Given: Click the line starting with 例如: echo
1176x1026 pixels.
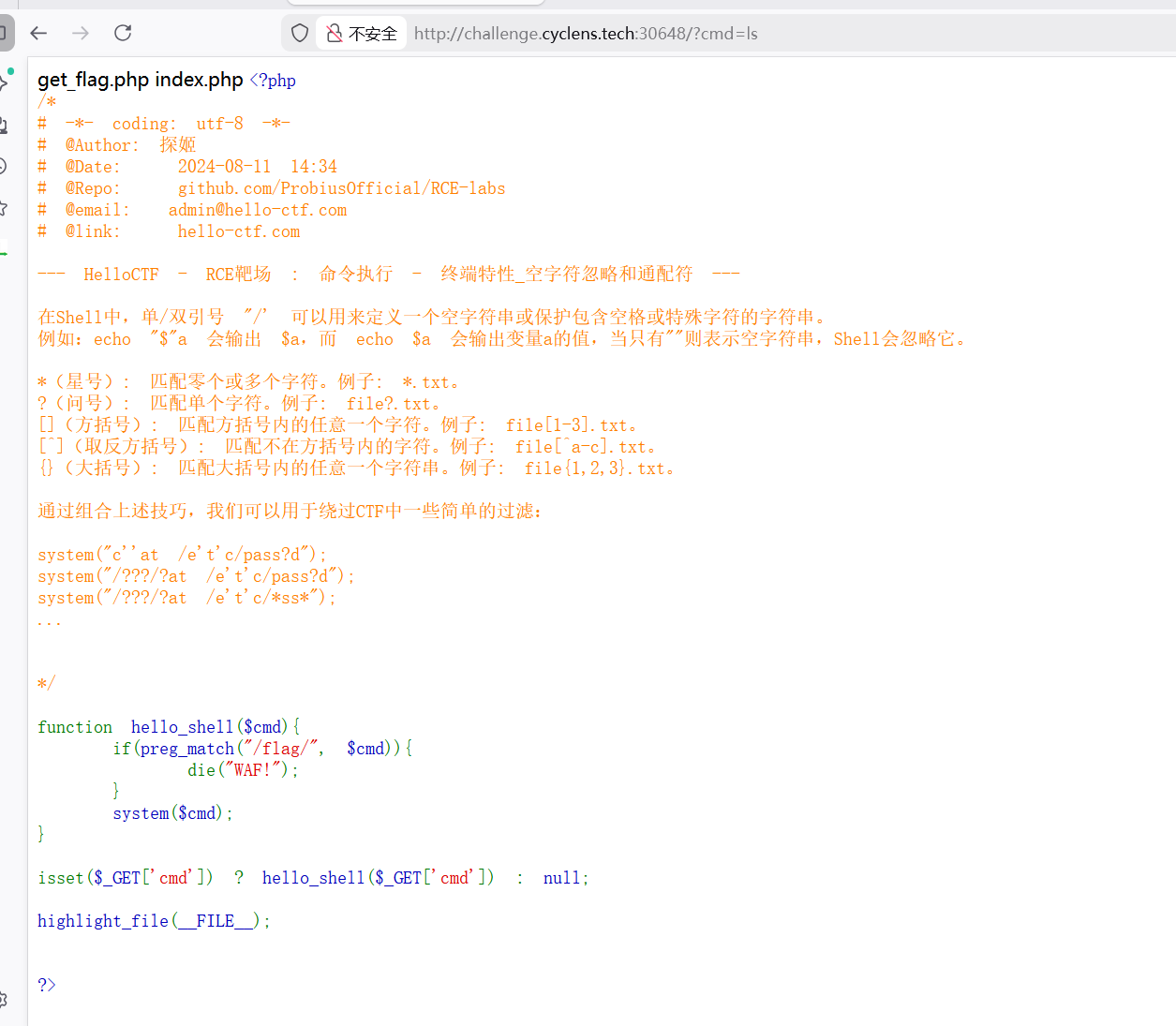Looking at the screenshot, I should 502,339.
